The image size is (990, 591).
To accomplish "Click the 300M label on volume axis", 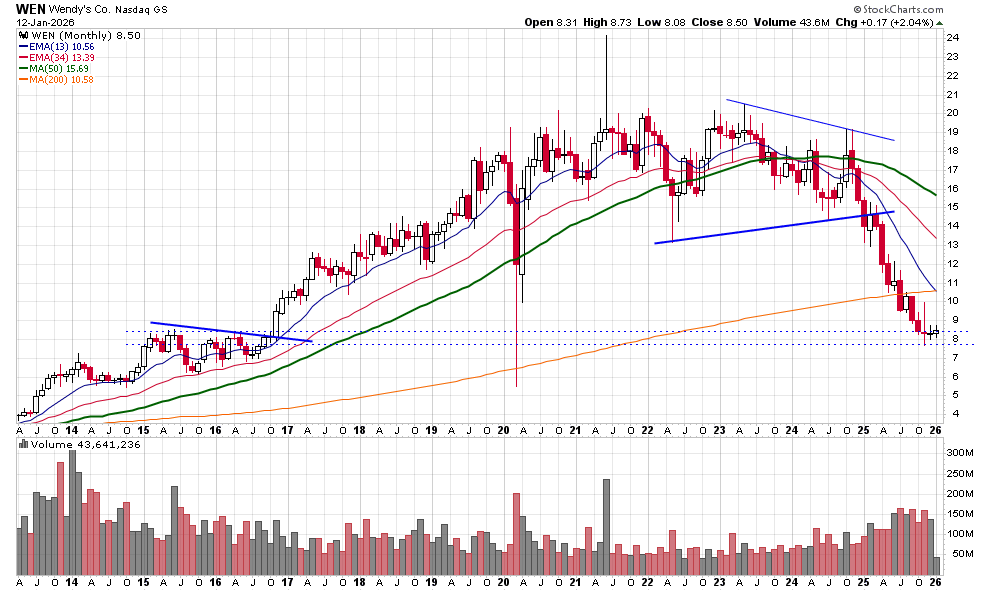I will [959, 453].
